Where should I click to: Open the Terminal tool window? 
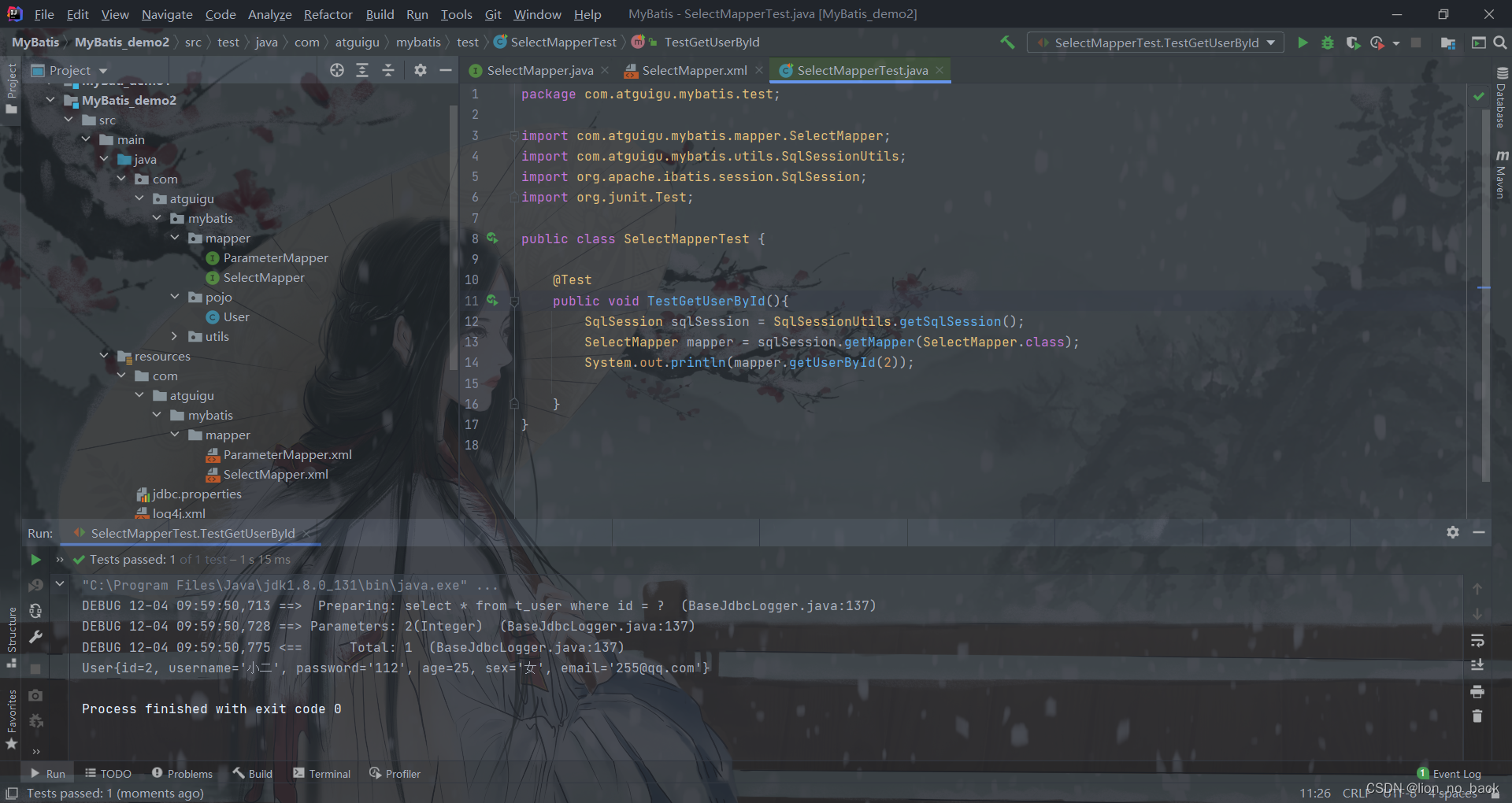click(322, 774)
